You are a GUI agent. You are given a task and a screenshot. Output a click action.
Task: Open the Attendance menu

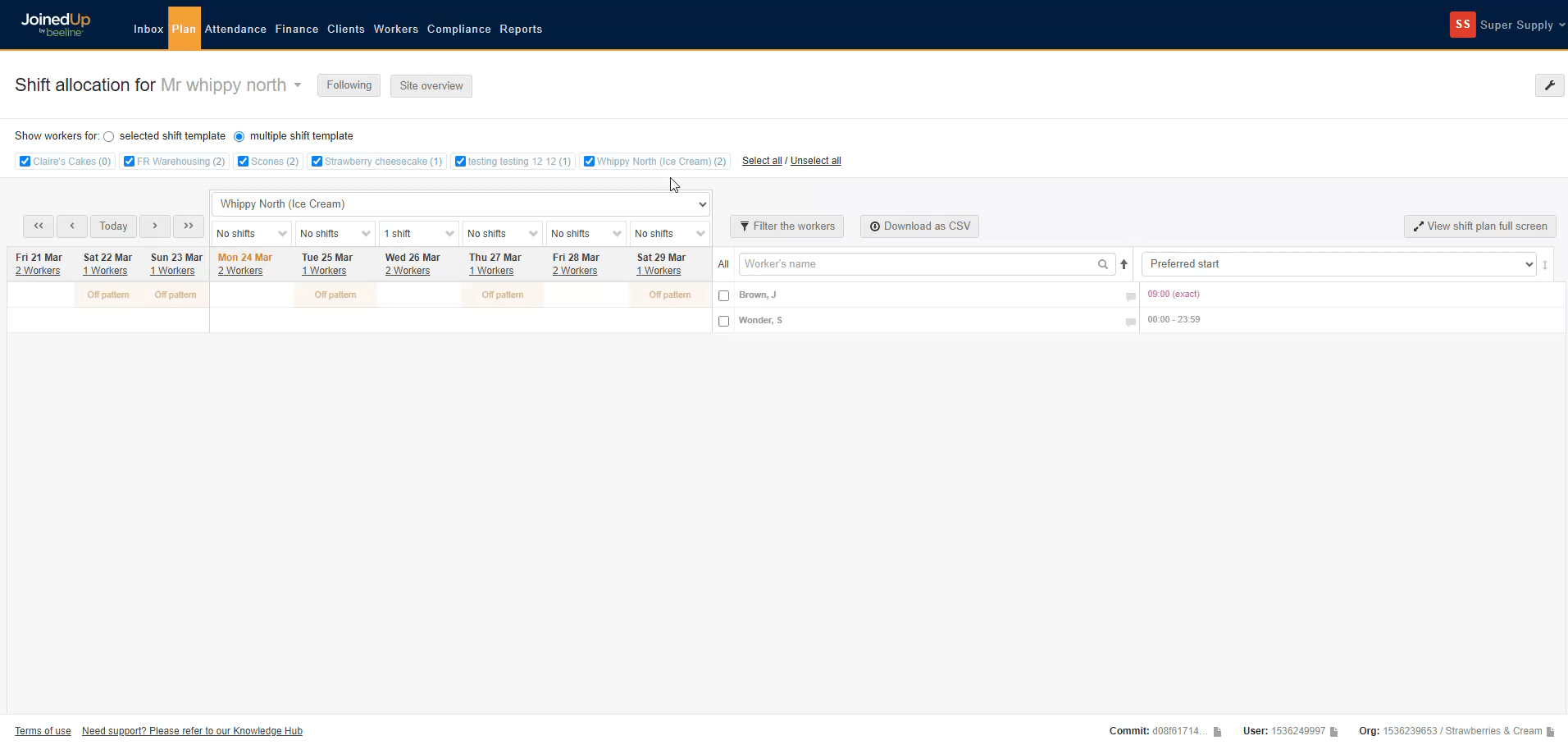point(235,29)
